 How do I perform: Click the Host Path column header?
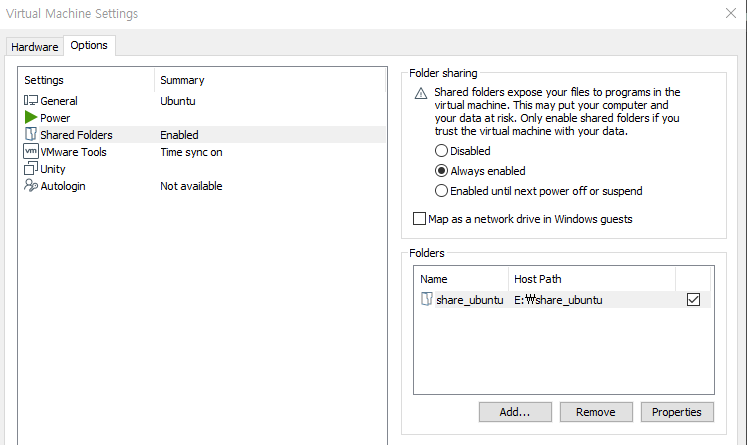[x=592, y=279]
